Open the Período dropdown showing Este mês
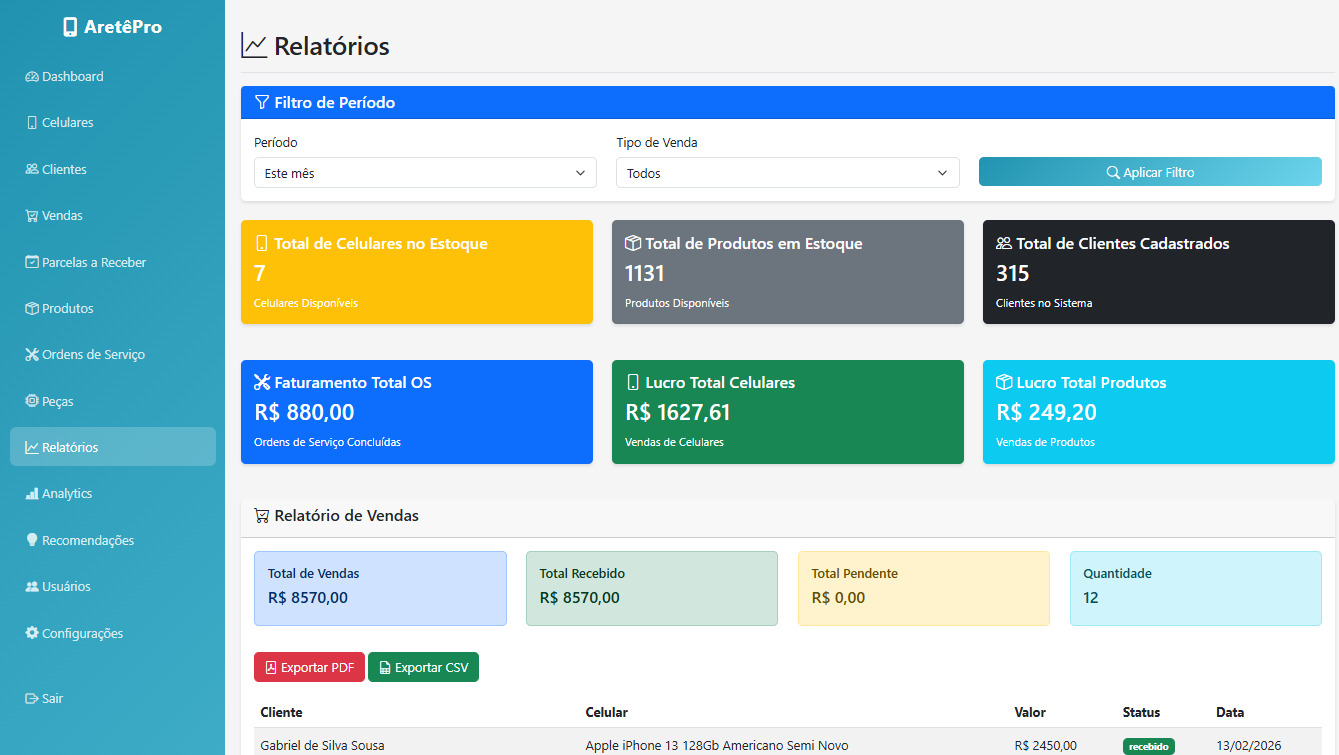The width and height of the screenshot is (1339, 755). [425, 173]
